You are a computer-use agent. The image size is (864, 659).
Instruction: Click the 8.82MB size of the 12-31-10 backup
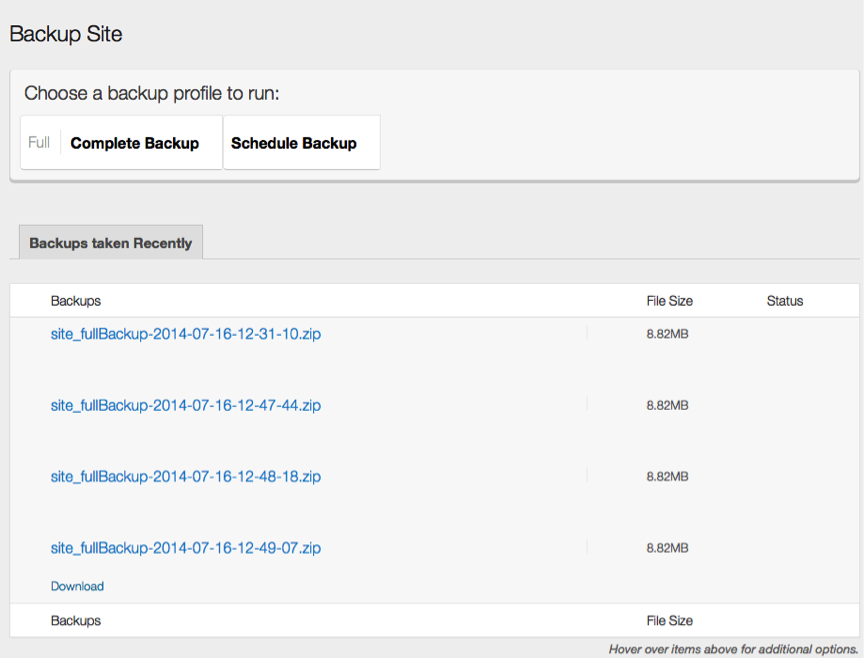(x=667, y=334)
